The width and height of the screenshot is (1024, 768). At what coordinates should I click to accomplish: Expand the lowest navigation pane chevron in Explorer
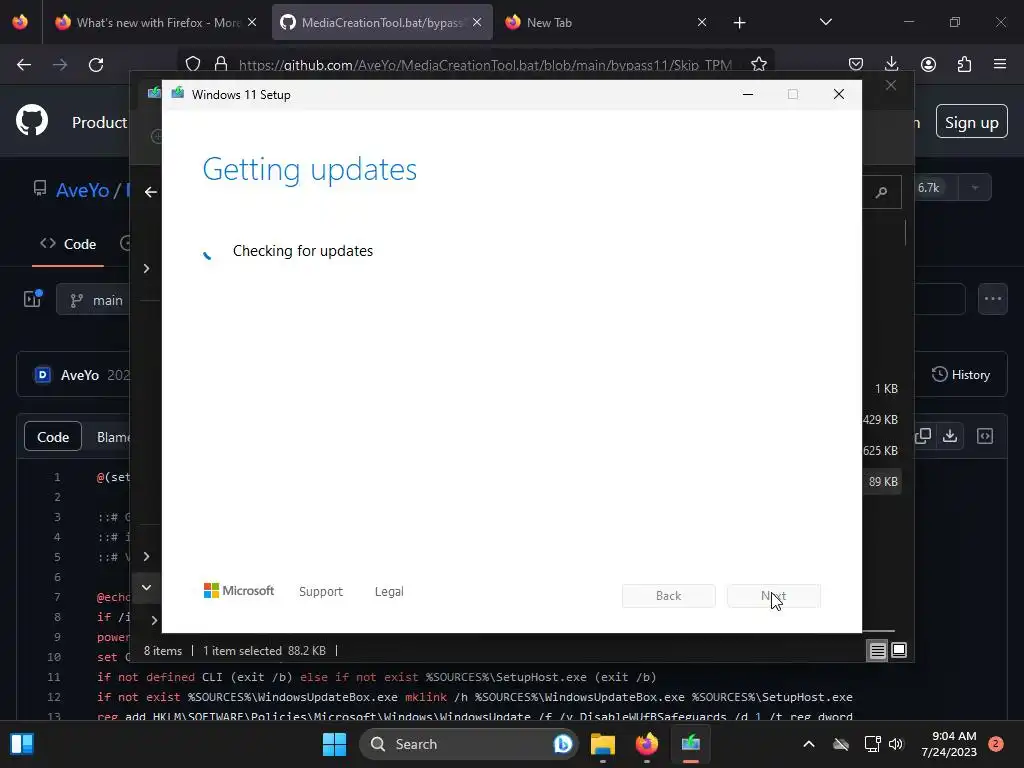coord(154,620)
